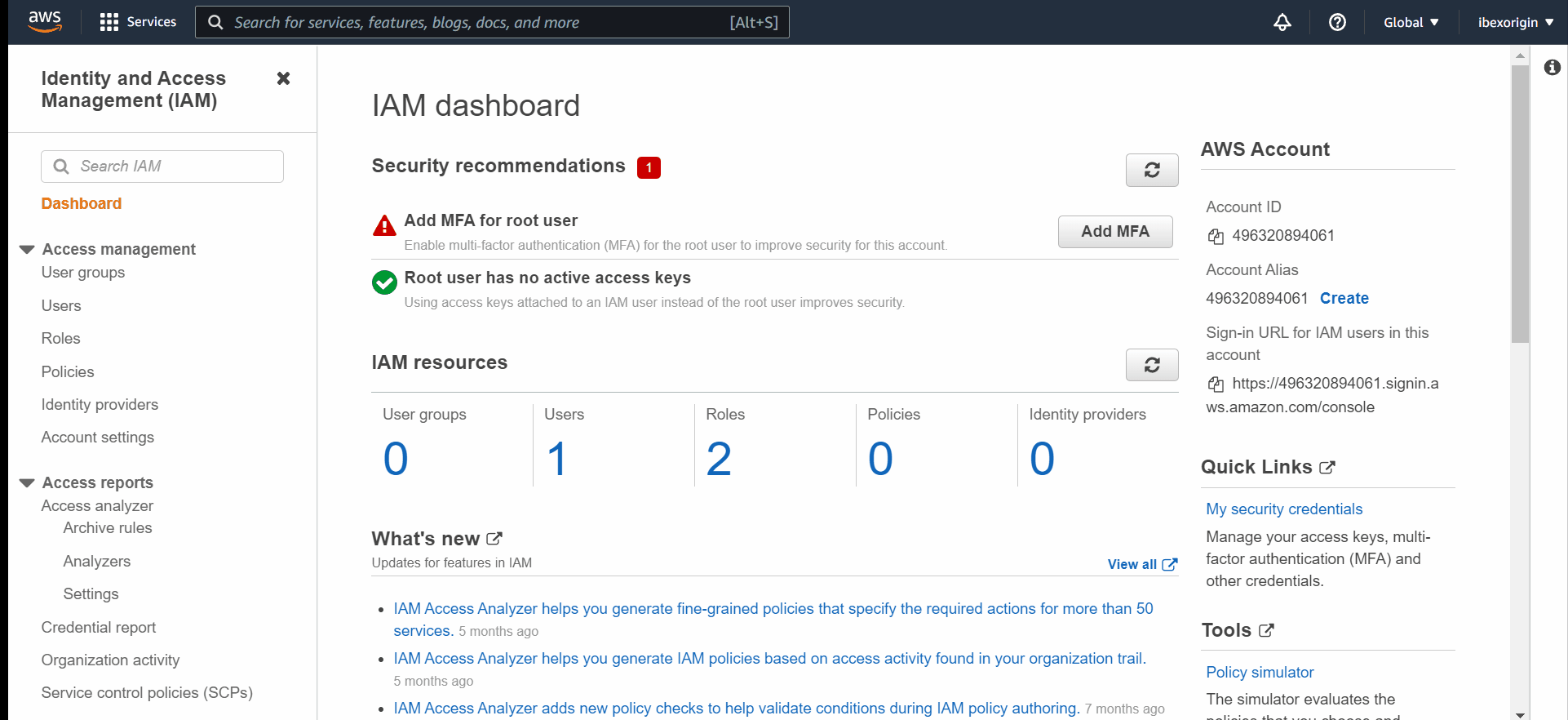Click the sign-in URL text

click(x=1322, y=395)
